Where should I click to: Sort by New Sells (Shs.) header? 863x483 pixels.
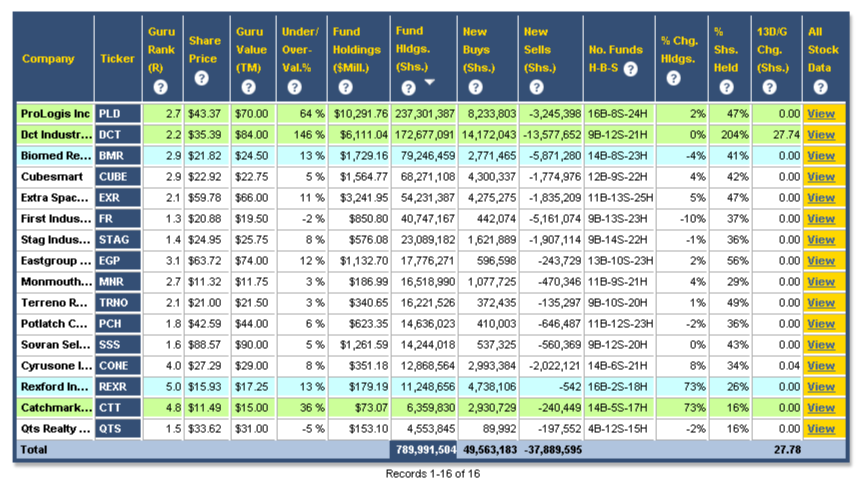tap(539, 50)
